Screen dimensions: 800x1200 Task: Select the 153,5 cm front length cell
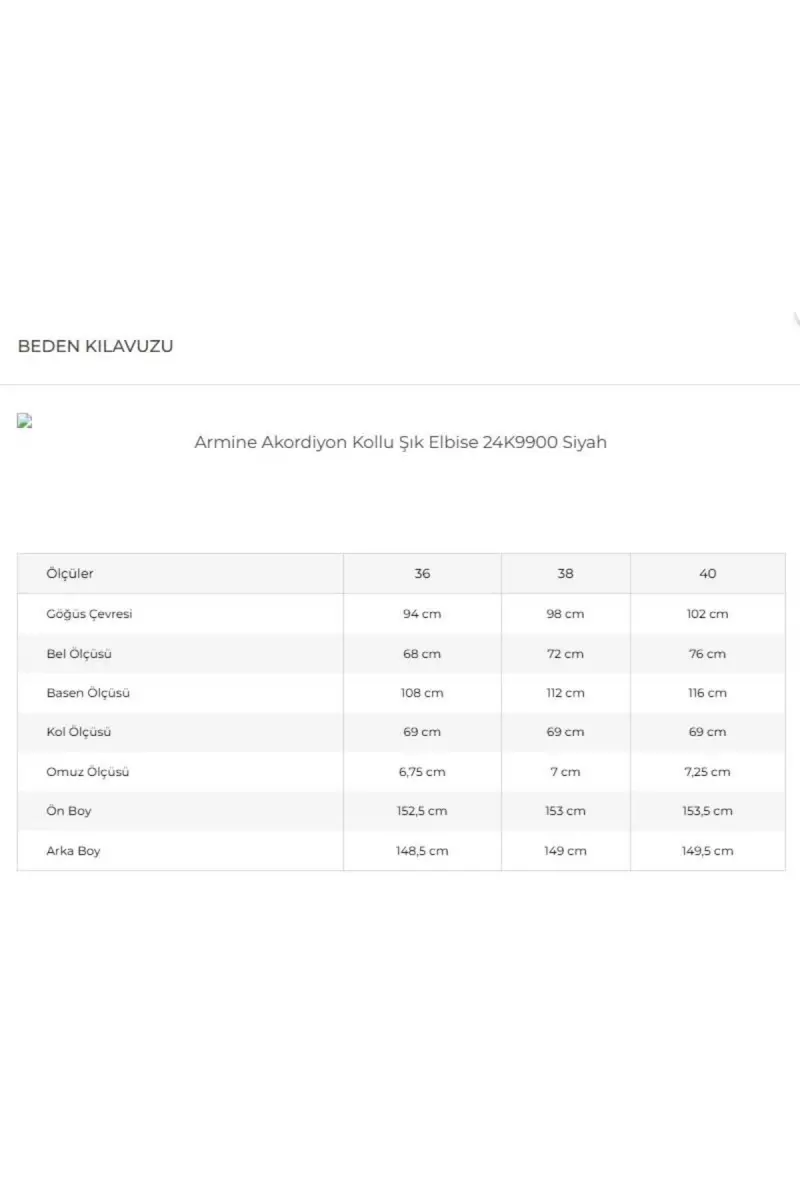pos(708,811)
